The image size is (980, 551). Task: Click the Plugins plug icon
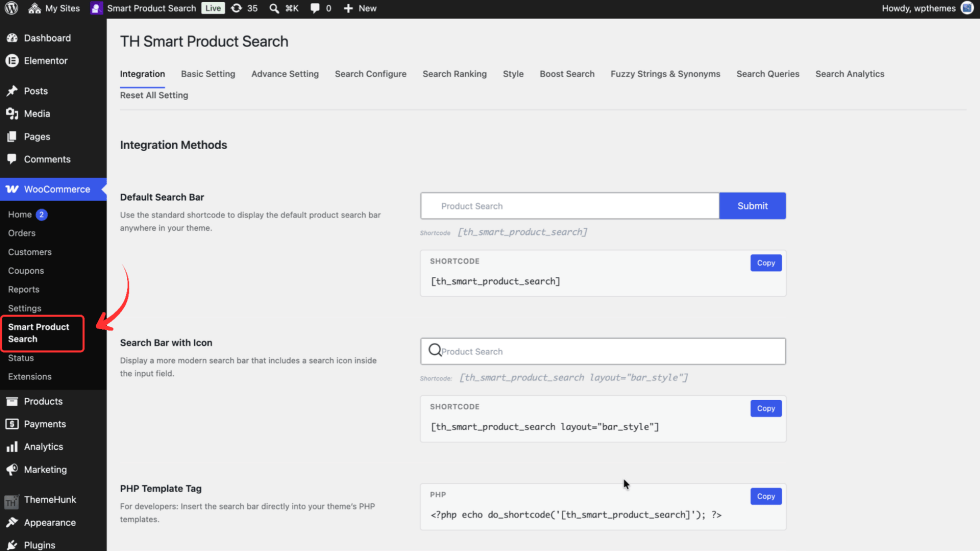(x=12, y=545)
